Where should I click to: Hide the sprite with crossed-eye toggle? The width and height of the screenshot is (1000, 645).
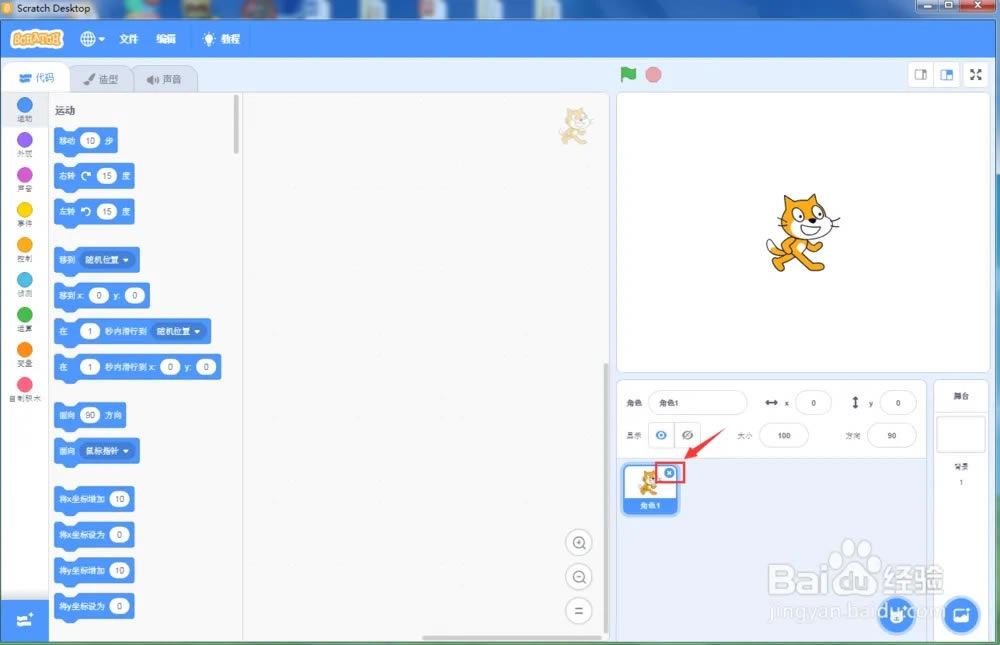[x=688, y=436]
